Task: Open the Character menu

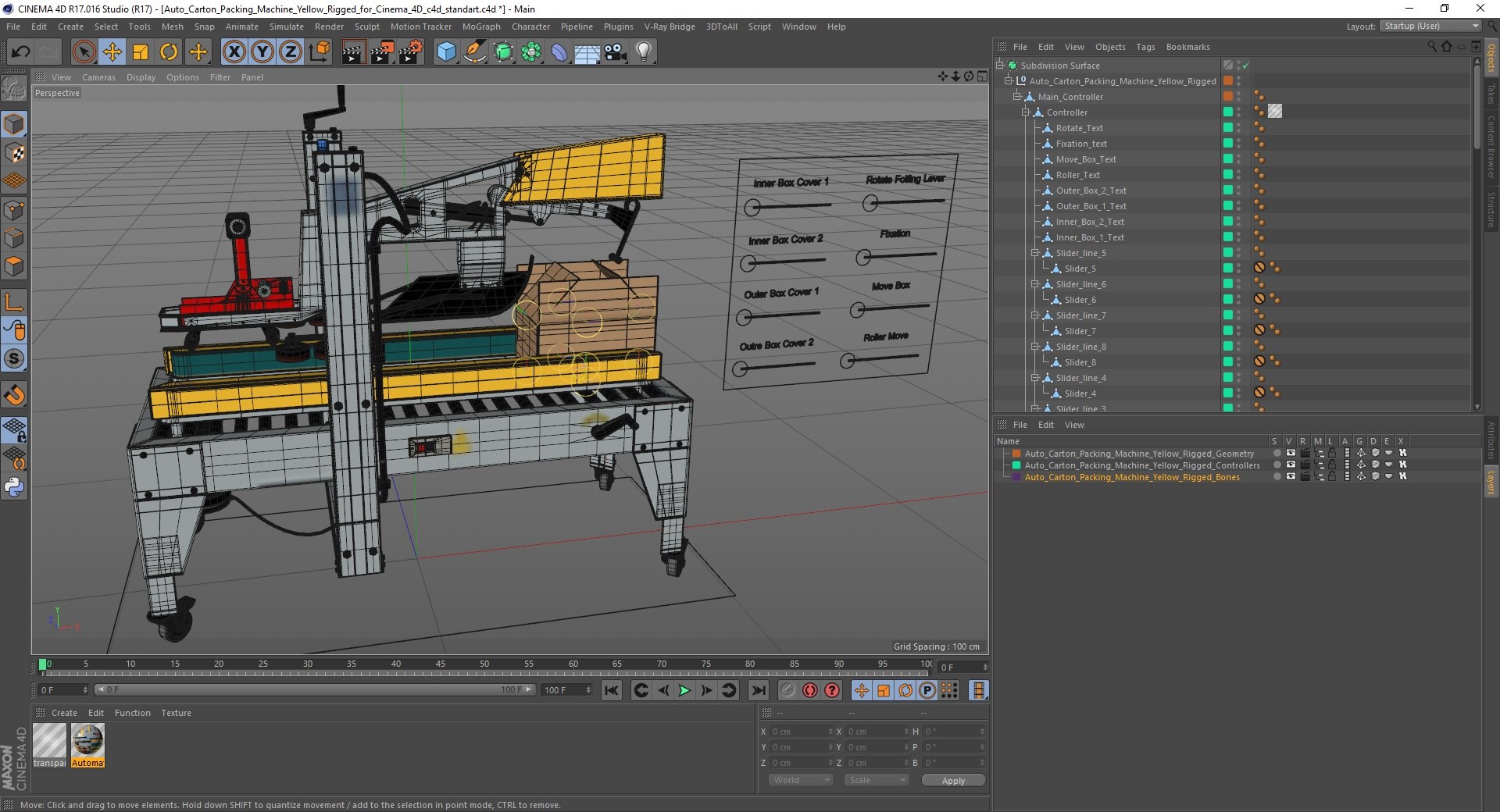Action: coord(530,27)
